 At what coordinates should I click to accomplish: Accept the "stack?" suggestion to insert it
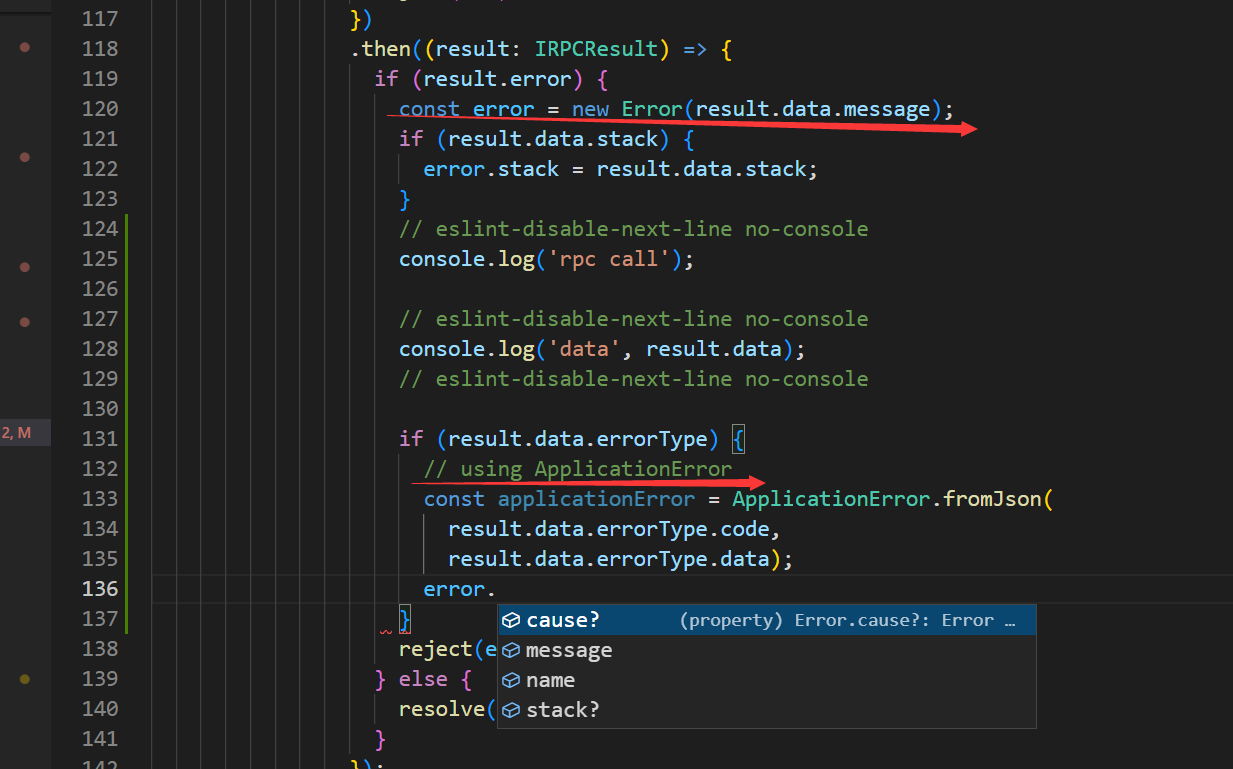[x=565, y=709]
